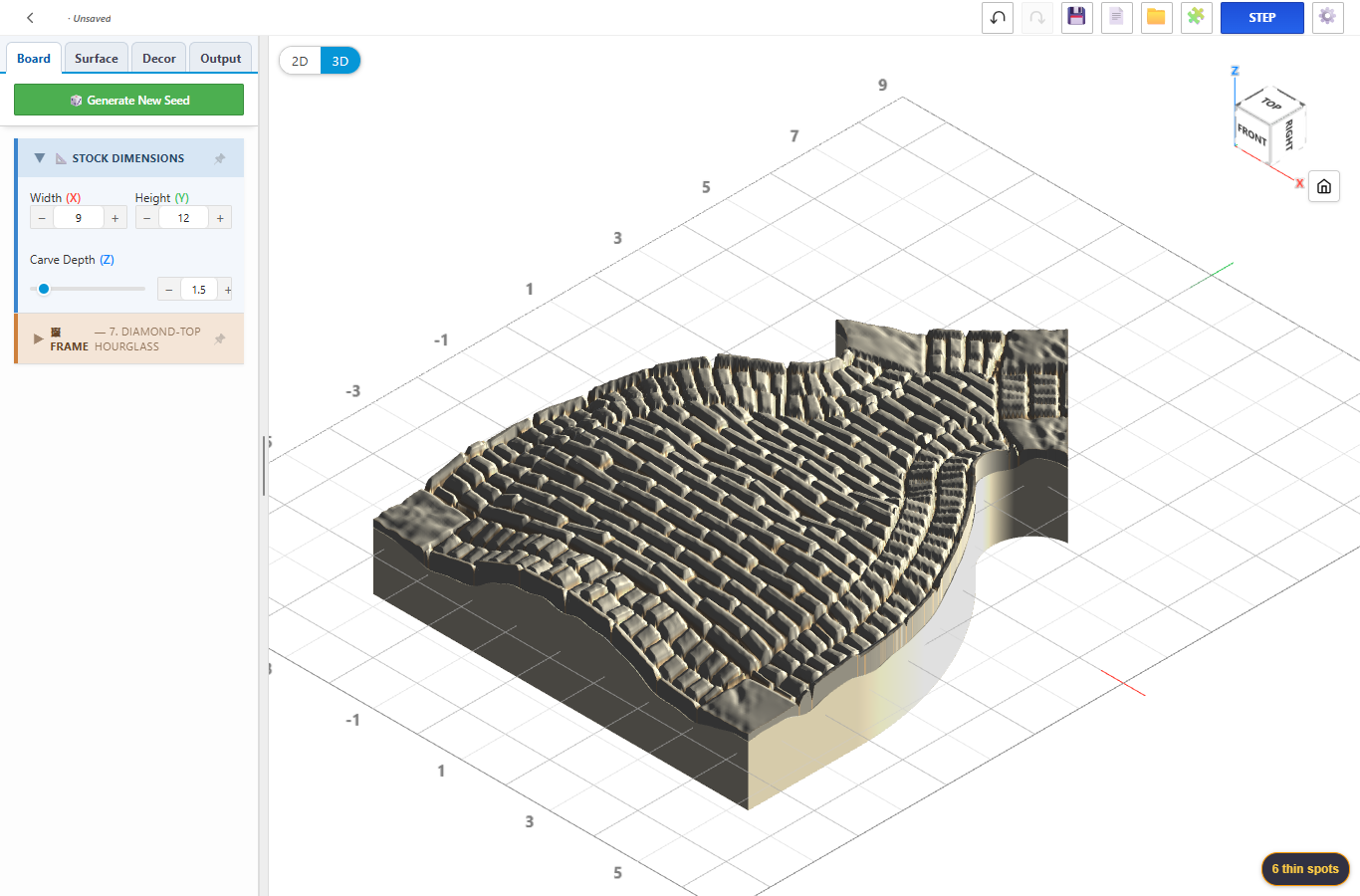Click the Height value field showing 12

click(x=184, y=218)
